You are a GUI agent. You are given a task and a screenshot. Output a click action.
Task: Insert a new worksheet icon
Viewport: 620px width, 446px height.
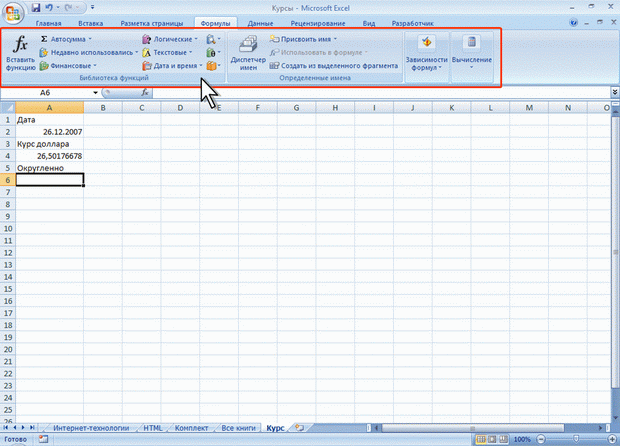click(x=300, y=428)
